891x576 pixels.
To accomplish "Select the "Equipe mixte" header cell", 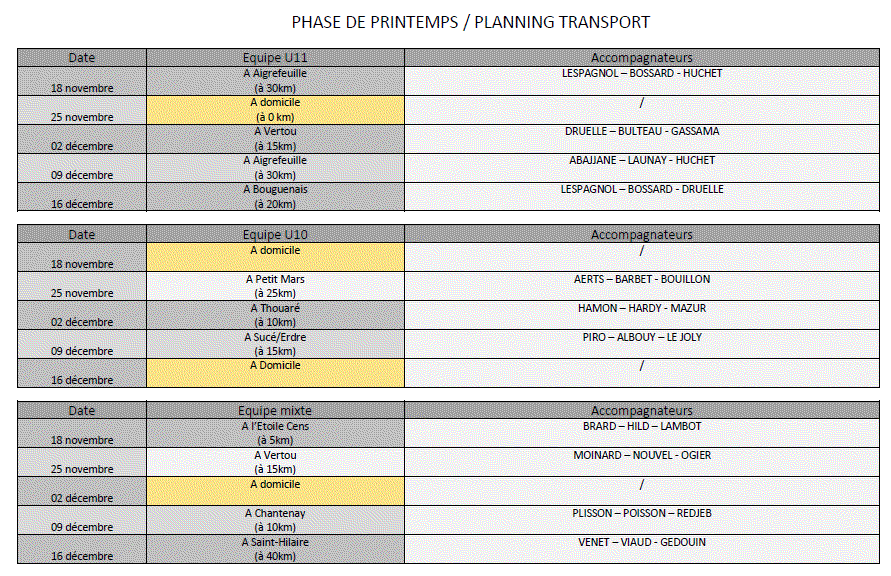I will pos(275,411).
